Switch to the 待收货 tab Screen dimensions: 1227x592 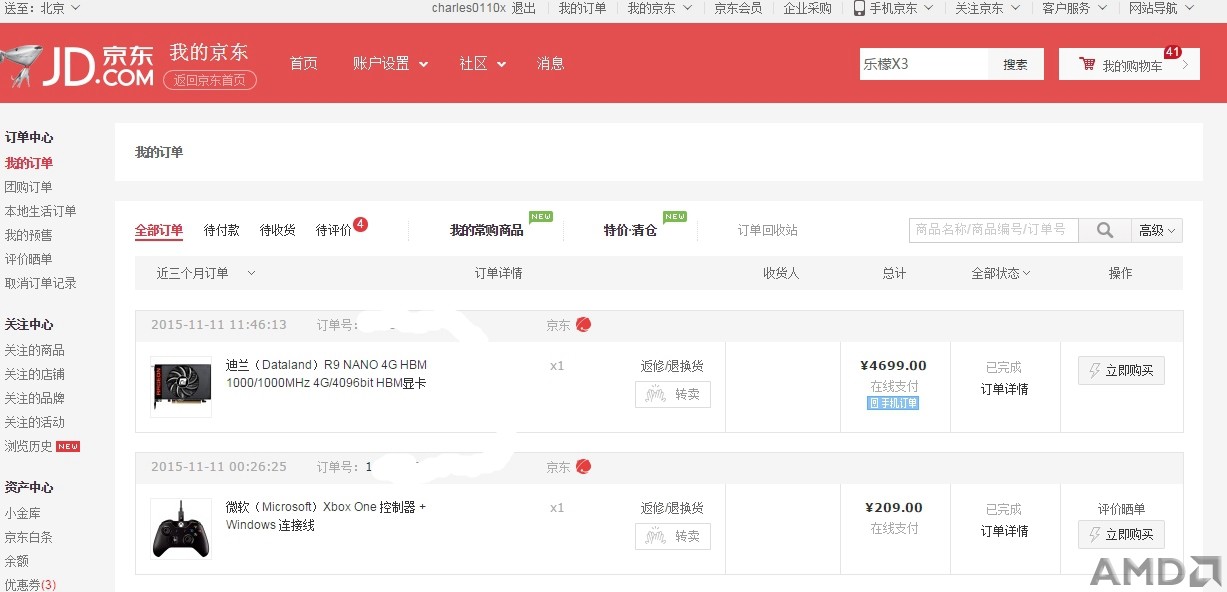pos(278,230)
